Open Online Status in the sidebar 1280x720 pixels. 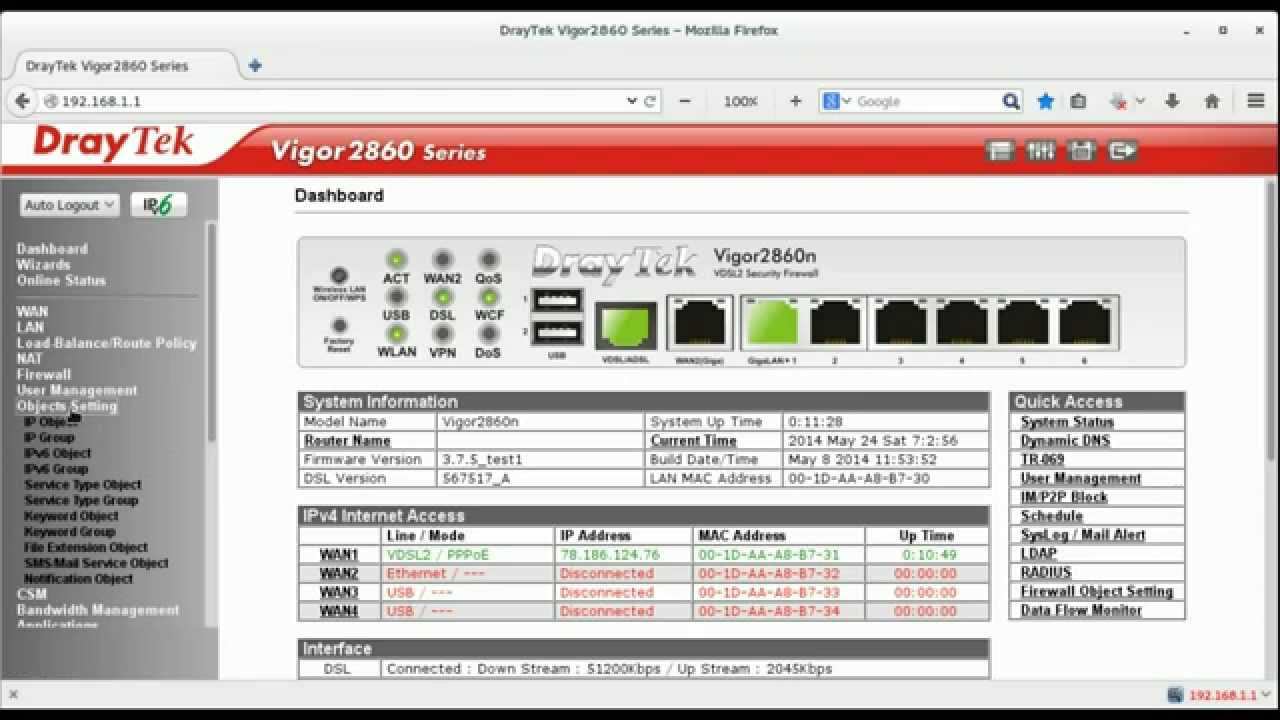[61, 281]
